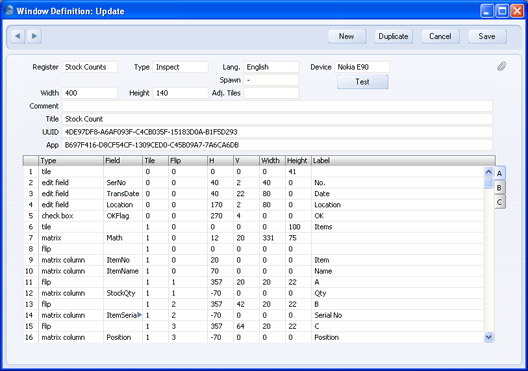528x371 pixels.
Task: Click '270' H value in row 5
Action: [220, 216]
